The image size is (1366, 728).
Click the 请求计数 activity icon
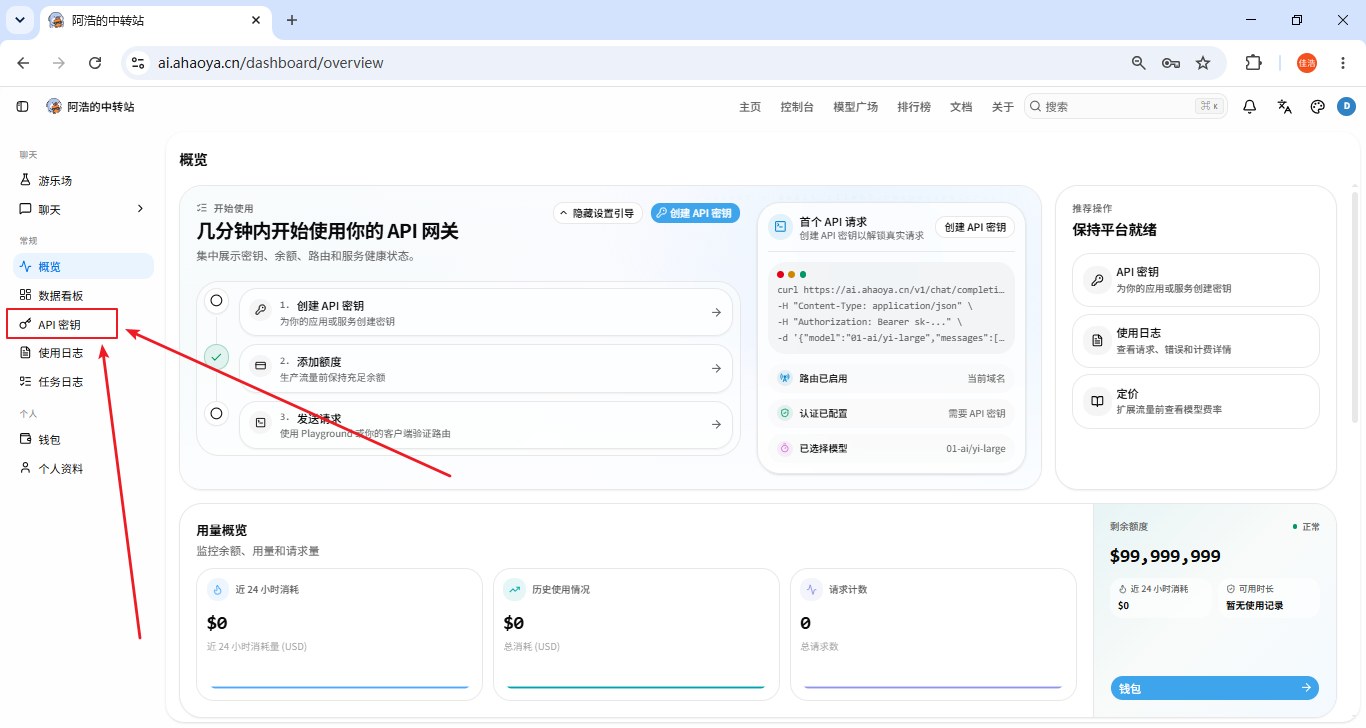[x=811, y=589]
